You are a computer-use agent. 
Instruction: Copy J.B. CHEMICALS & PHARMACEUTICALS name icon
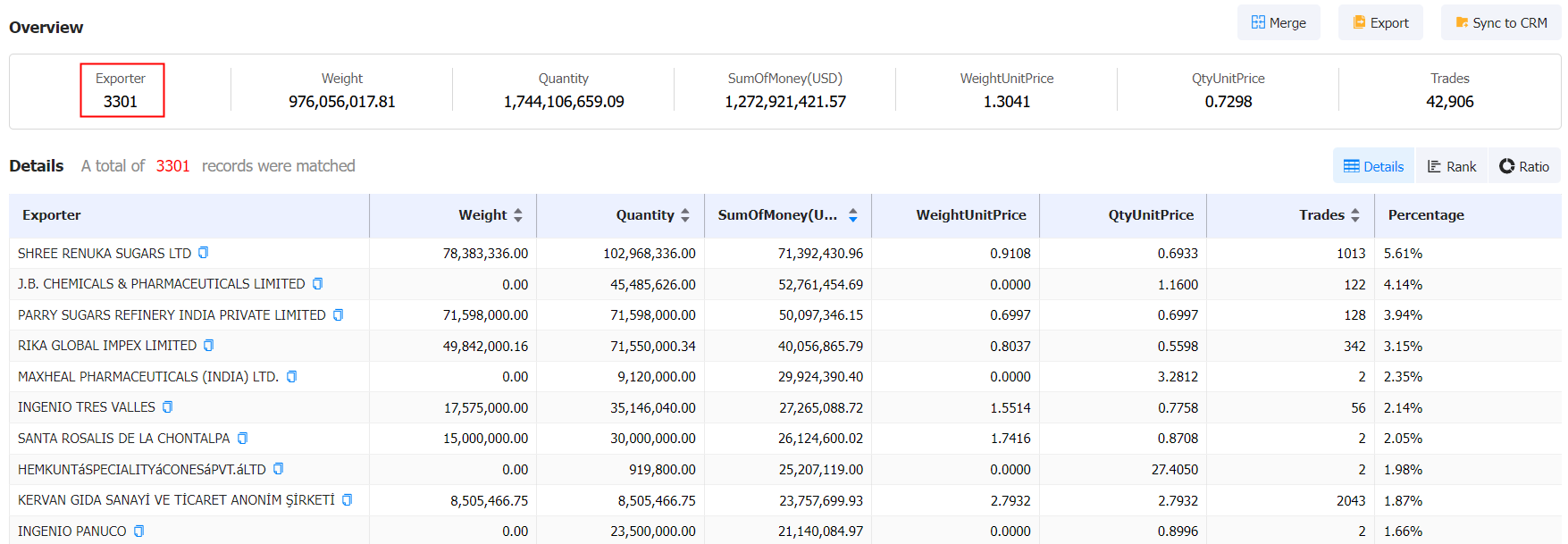pos(317,284)
